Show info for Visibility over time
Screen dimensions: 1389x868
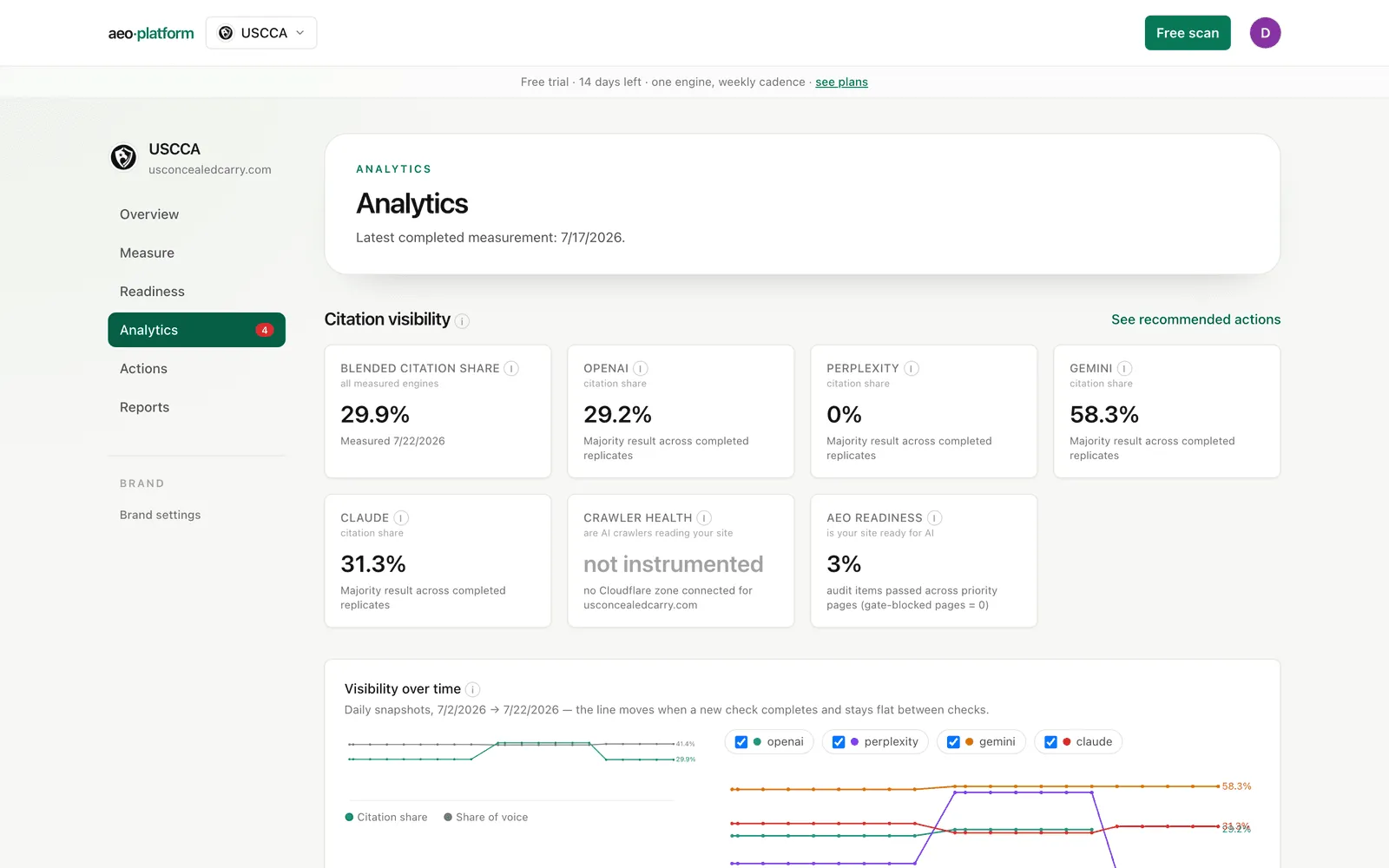coord(472,690)
